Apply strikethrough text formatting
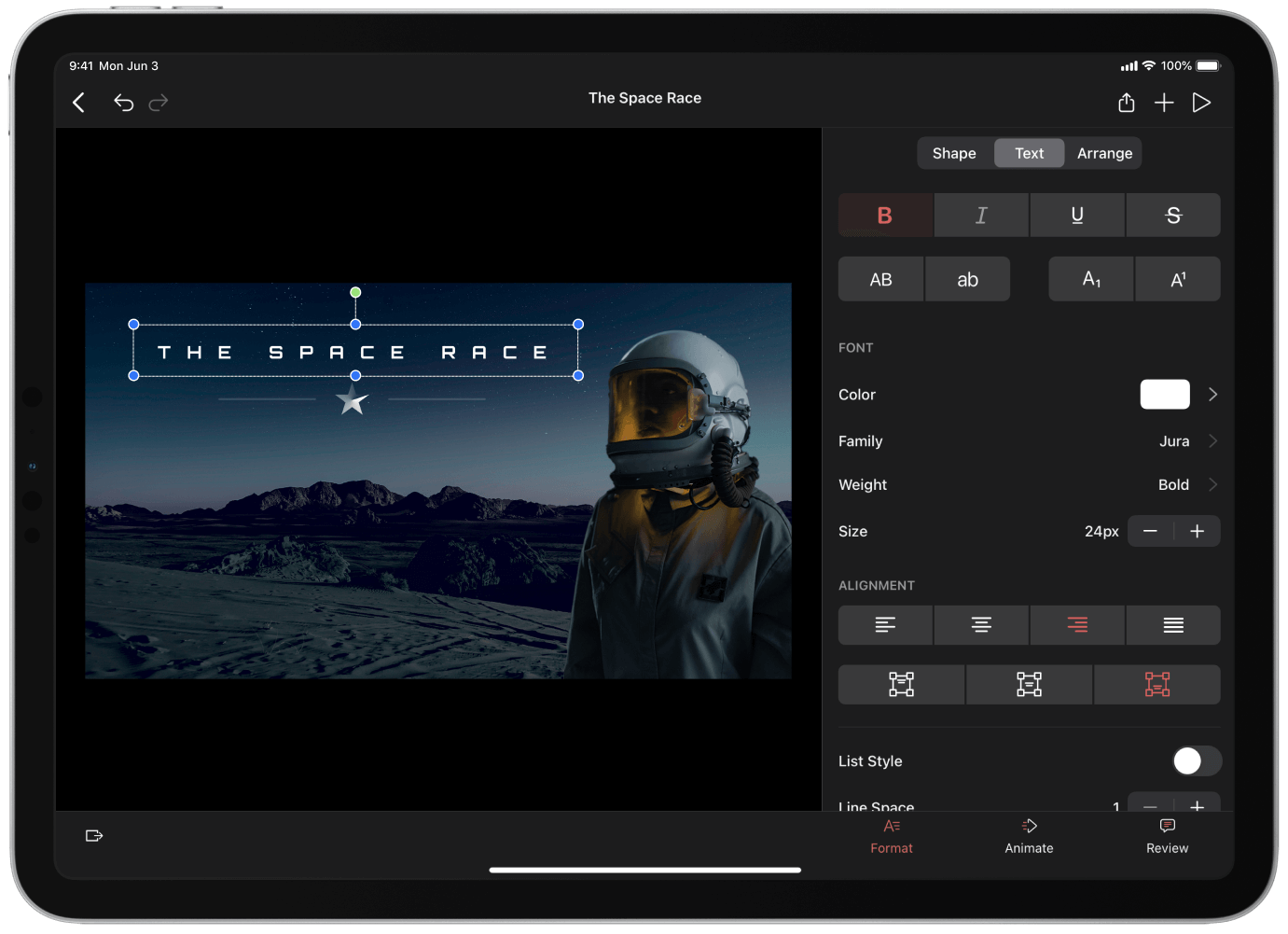The height and width of the screenshot is (934, 1288). click(1172, 216)
